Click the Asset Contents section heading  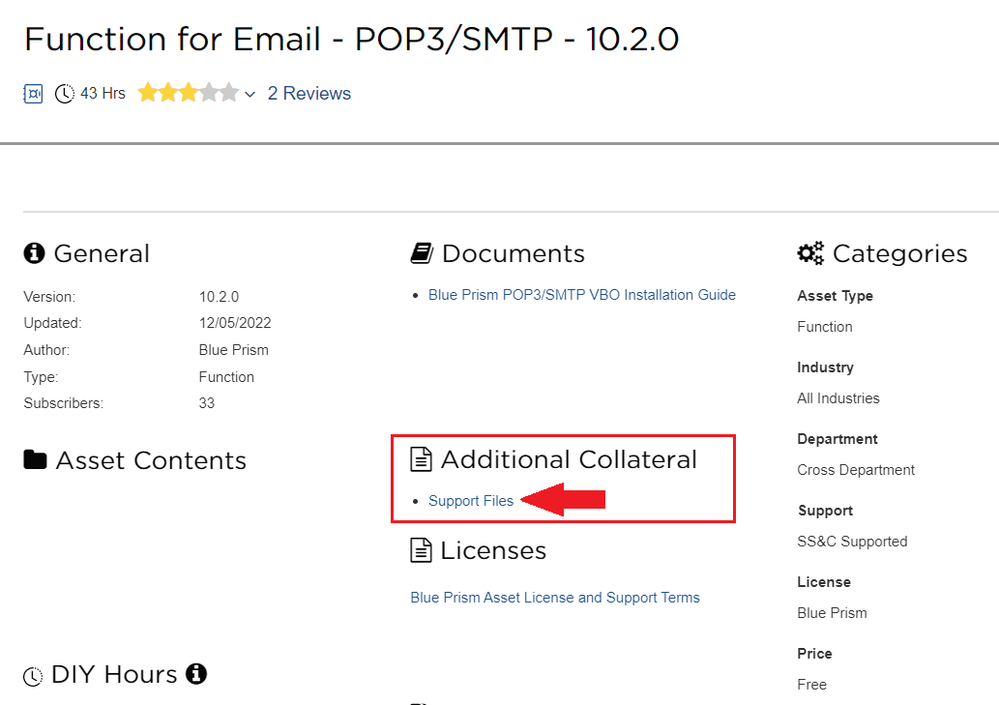point(151,461)
